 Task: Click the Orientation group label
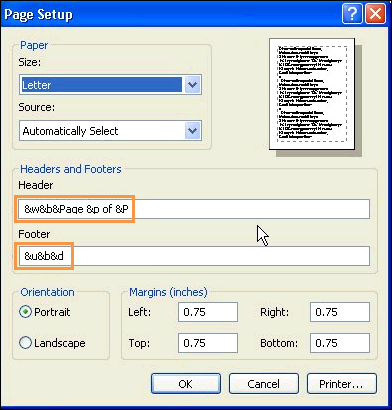pos(47,292)
